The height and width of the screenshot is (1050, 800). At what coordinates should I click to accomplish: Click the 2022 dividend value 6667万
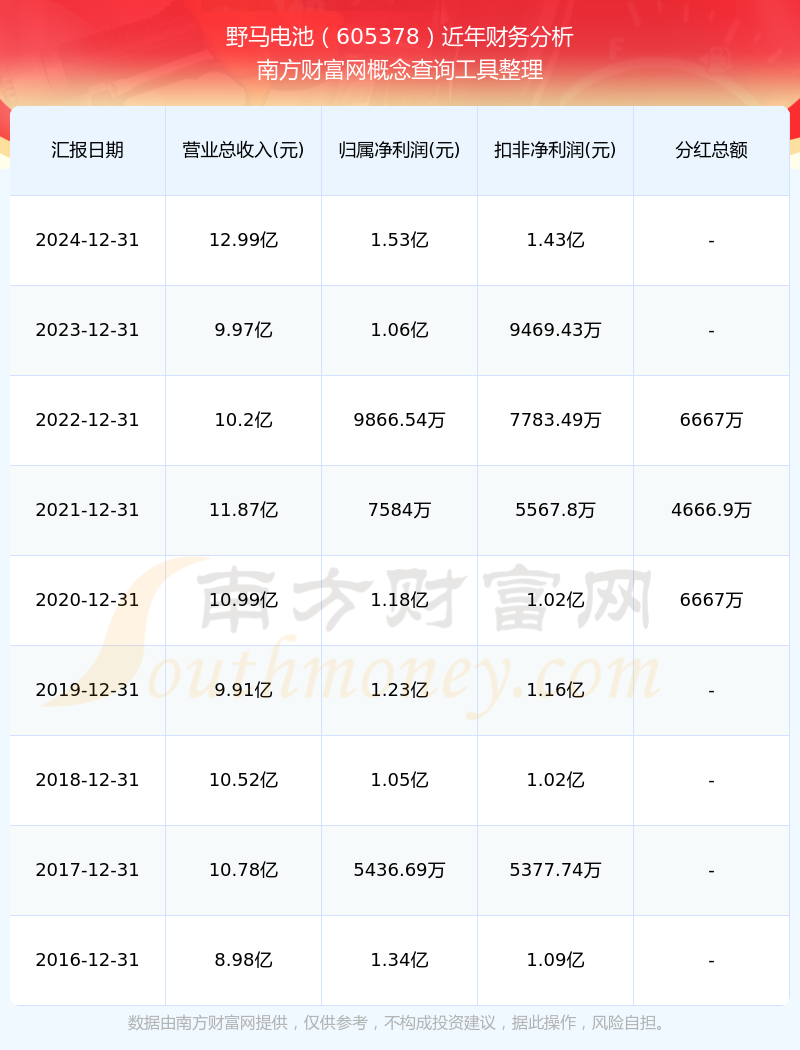click(x=712, y=420)
